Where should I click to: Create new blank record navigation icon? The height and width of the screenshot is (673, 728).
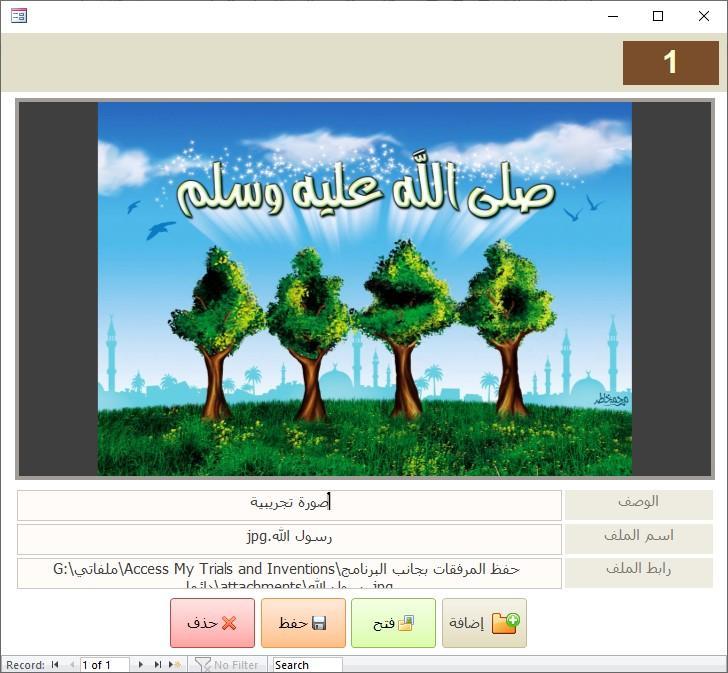click(175, 665)
